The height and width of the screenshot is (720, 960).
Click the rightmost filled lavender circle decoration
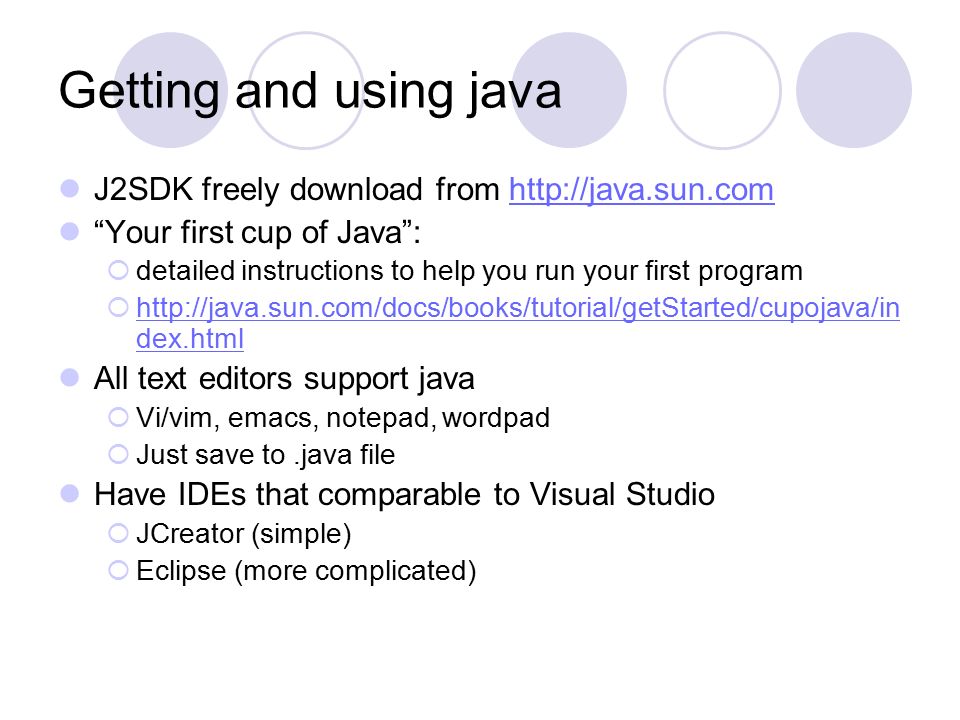tap(854, 90)
